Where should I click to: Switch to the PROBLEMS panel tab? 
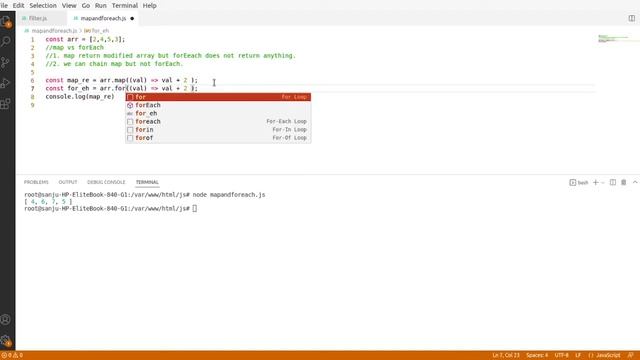(36, 182)
